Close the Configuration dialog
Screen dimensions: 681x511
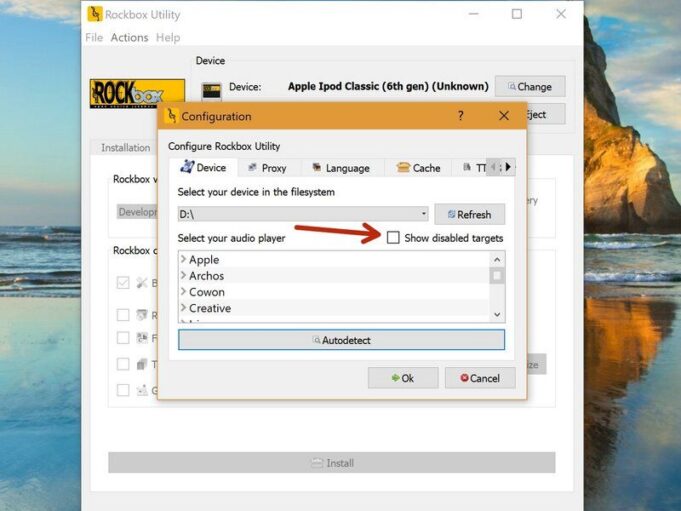tap(504, 116)
